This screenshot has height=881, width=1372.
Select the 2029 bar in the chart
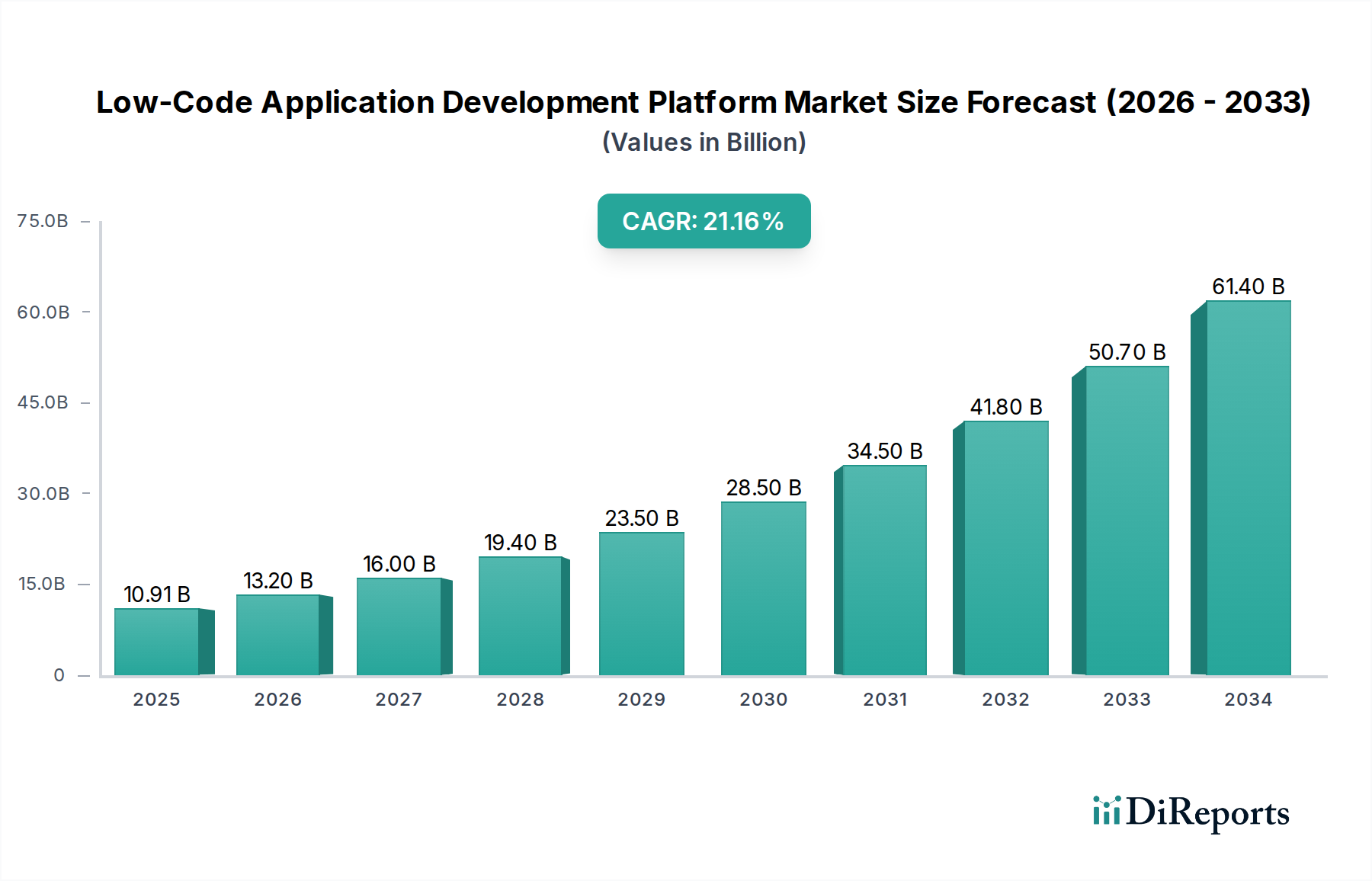(x=643, y=602)
